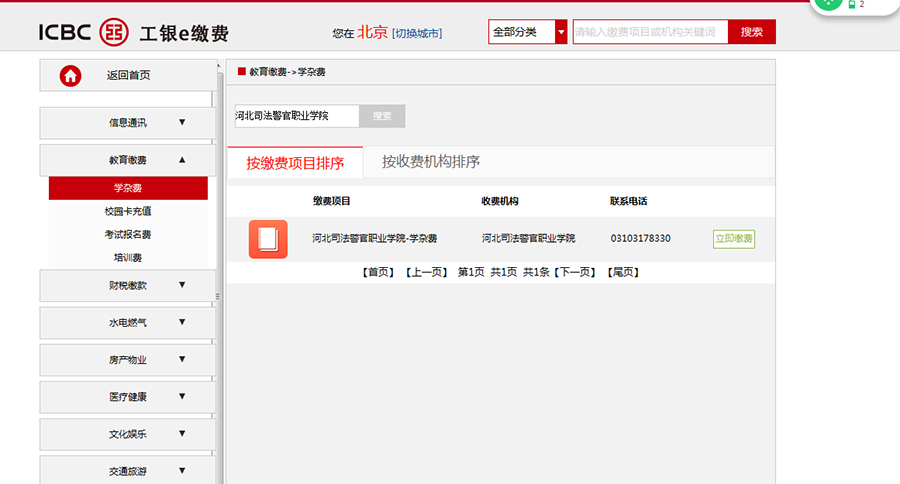Click the red 搜索 button in header
900x484 pixels.
click(751, 32)
